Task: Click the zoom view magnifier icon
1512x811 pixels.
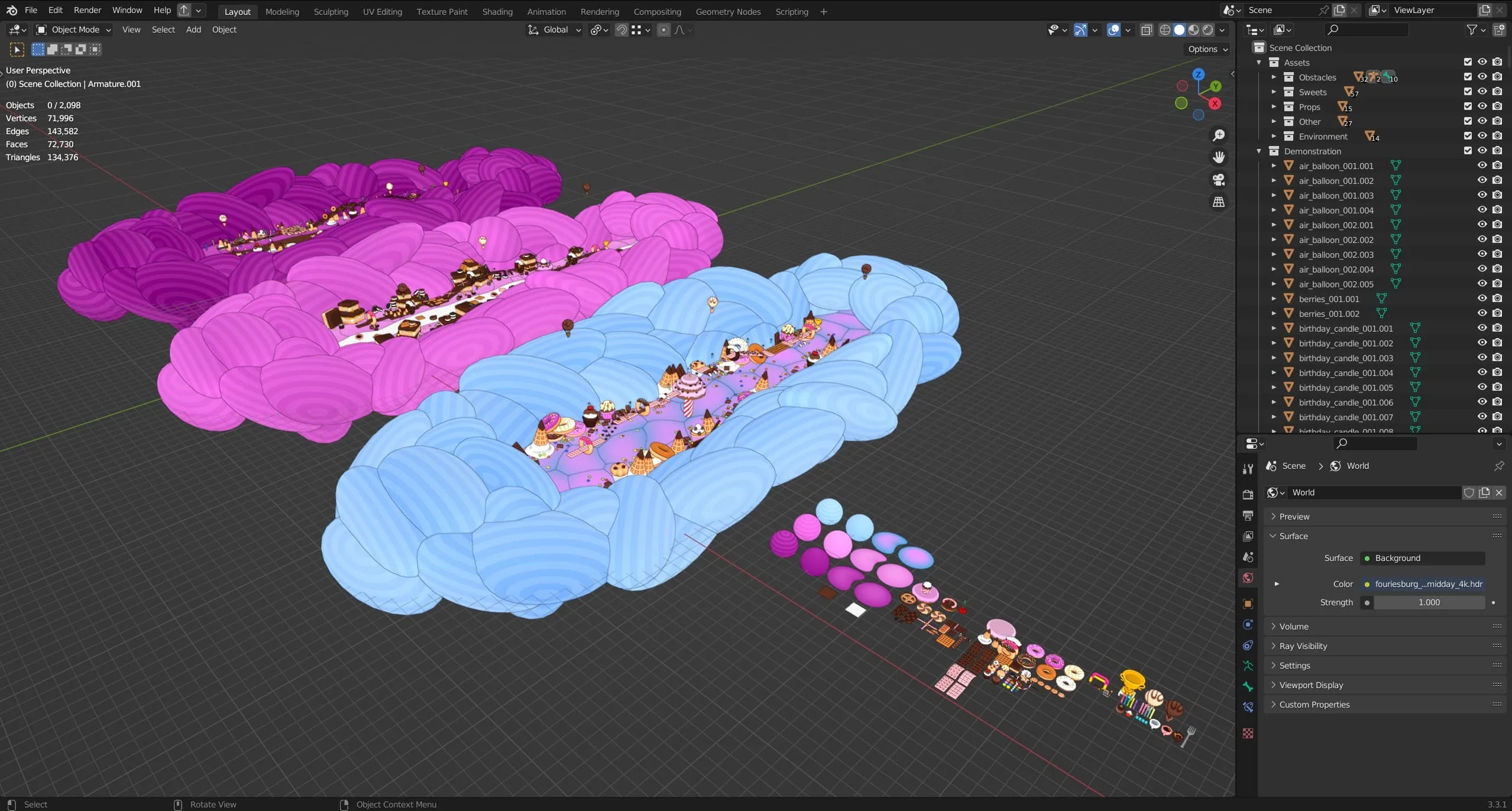Action: point(1219,136)
